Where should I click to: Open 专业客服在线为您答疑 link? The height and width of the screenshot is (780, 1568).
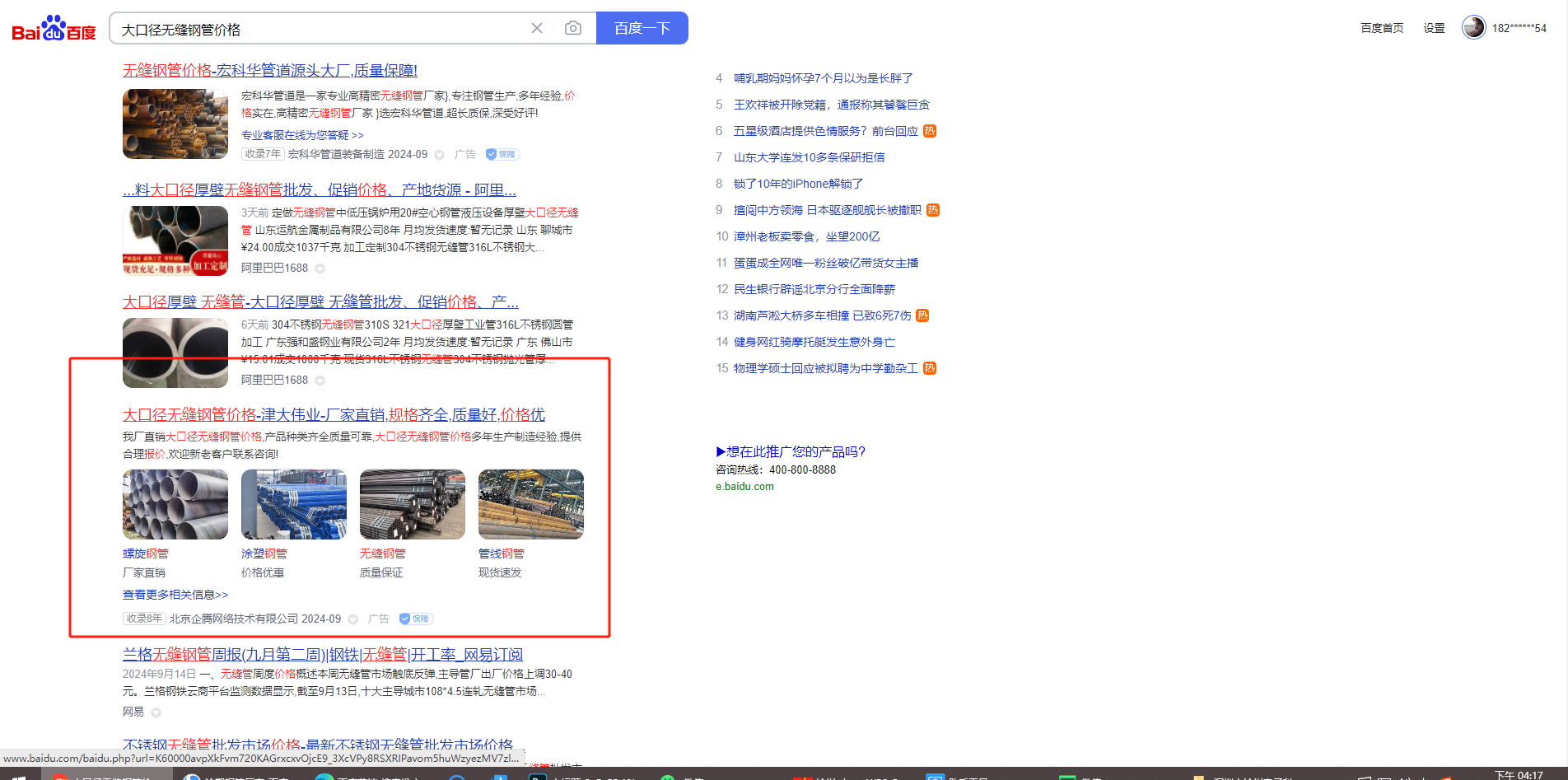click(x=302, y=135)
